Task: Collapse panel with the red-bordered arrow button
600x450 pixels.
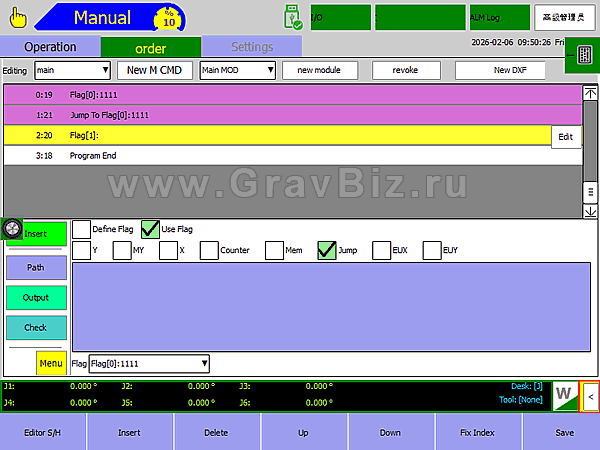Action: point(590,397)
